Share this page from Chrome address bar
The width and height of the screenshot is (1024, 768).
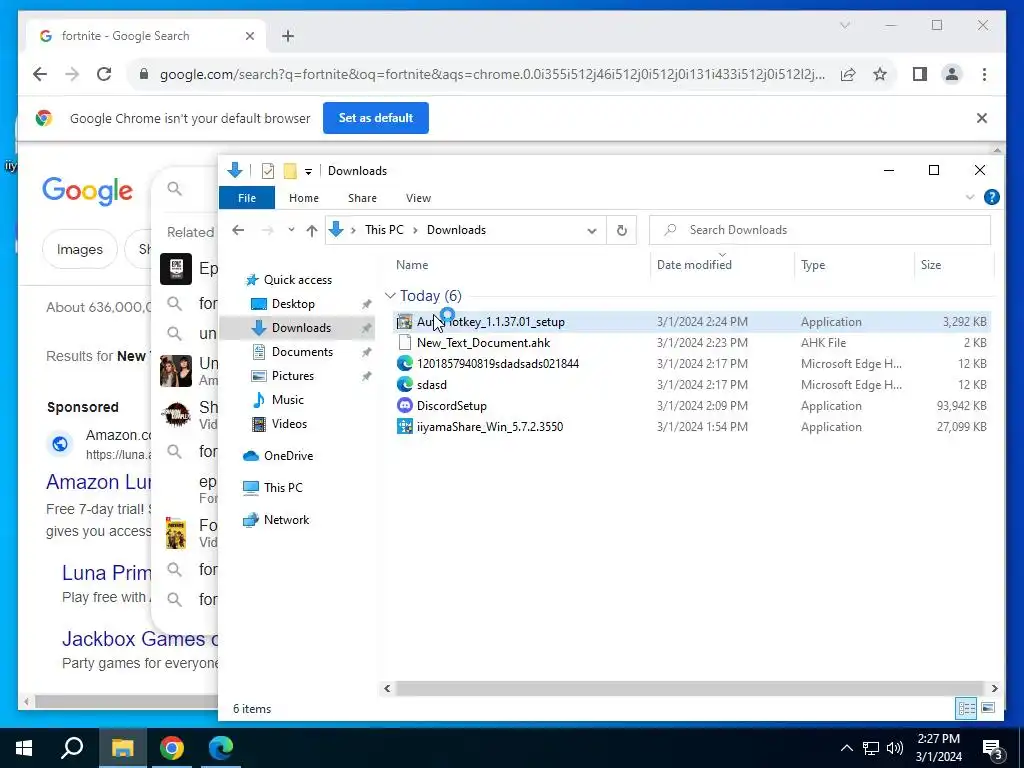tap(848, 74)
